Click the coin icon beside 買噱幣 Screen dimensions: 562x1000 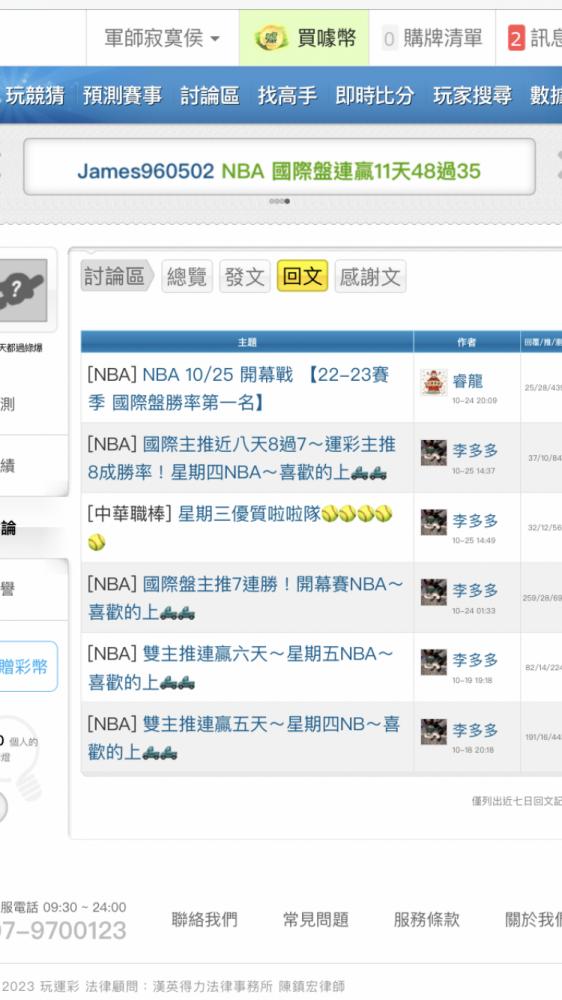pyautogui.click(x=270, y=38)
